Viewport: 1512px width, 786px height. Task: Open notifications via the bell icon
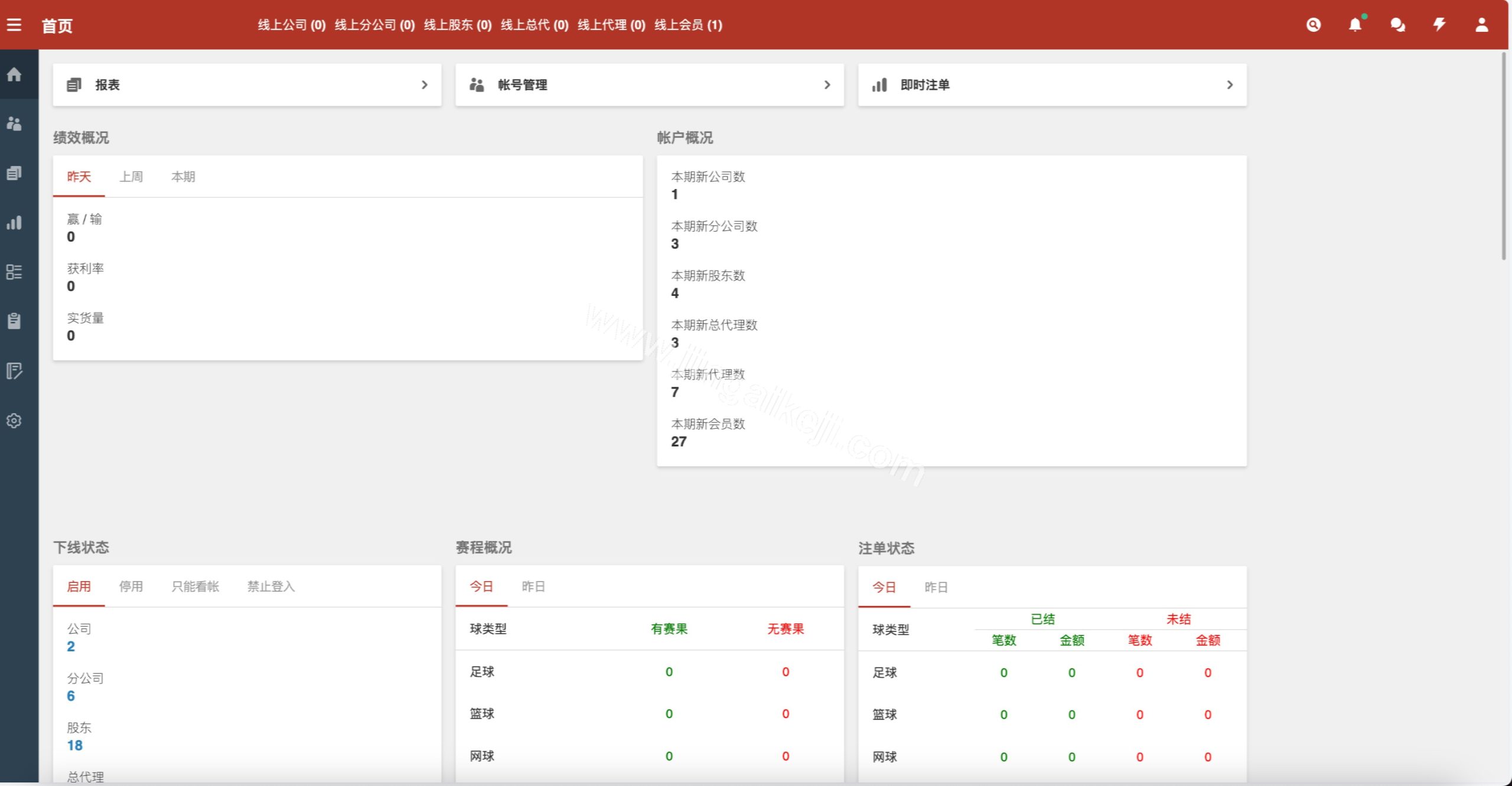coord(1354,25)
